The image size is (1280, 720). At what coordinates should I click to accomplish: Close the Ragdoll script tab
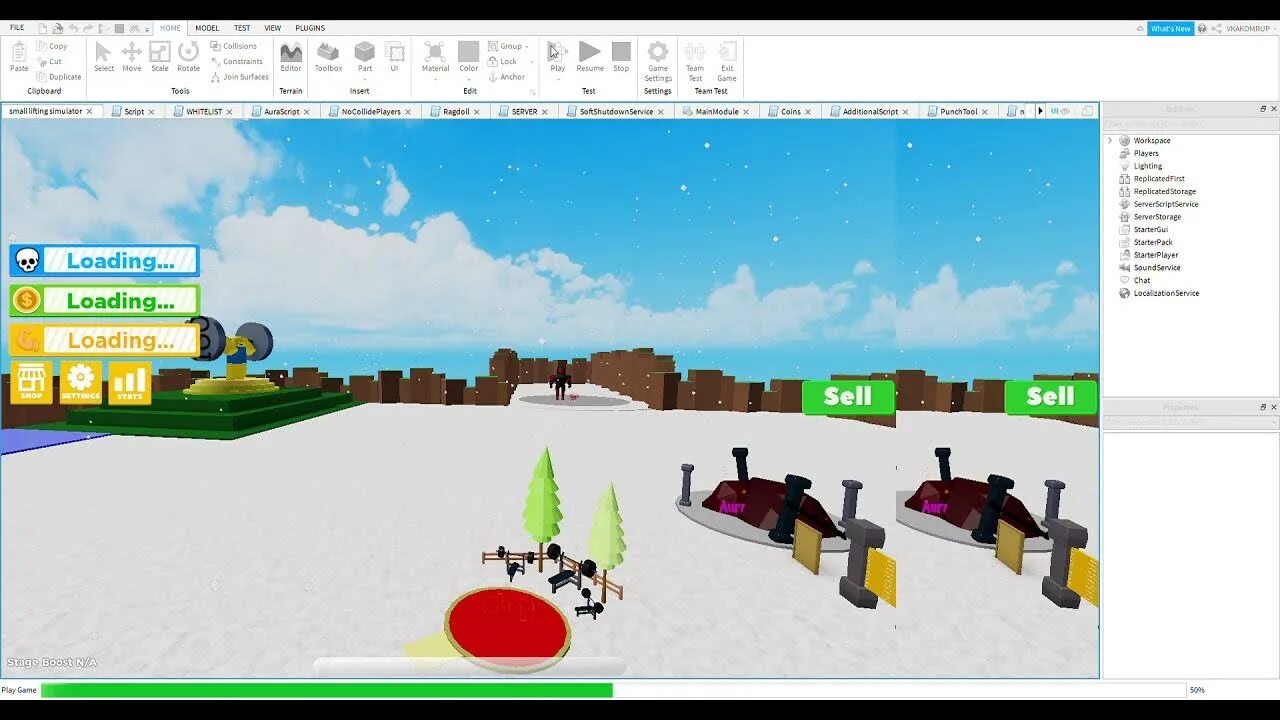(x=478, y=112)
